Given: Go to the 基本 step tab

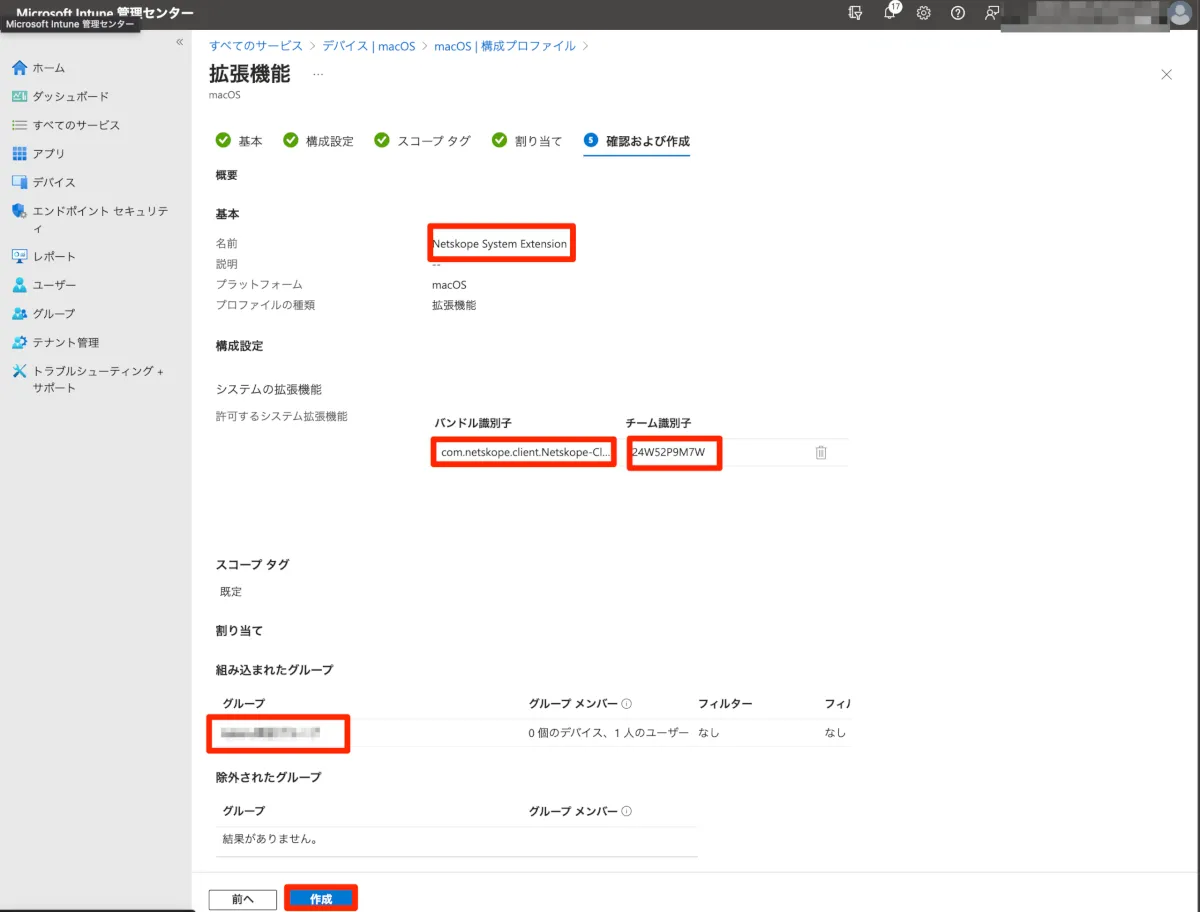Looking at the screenshot, I should (x=239, y=141).
